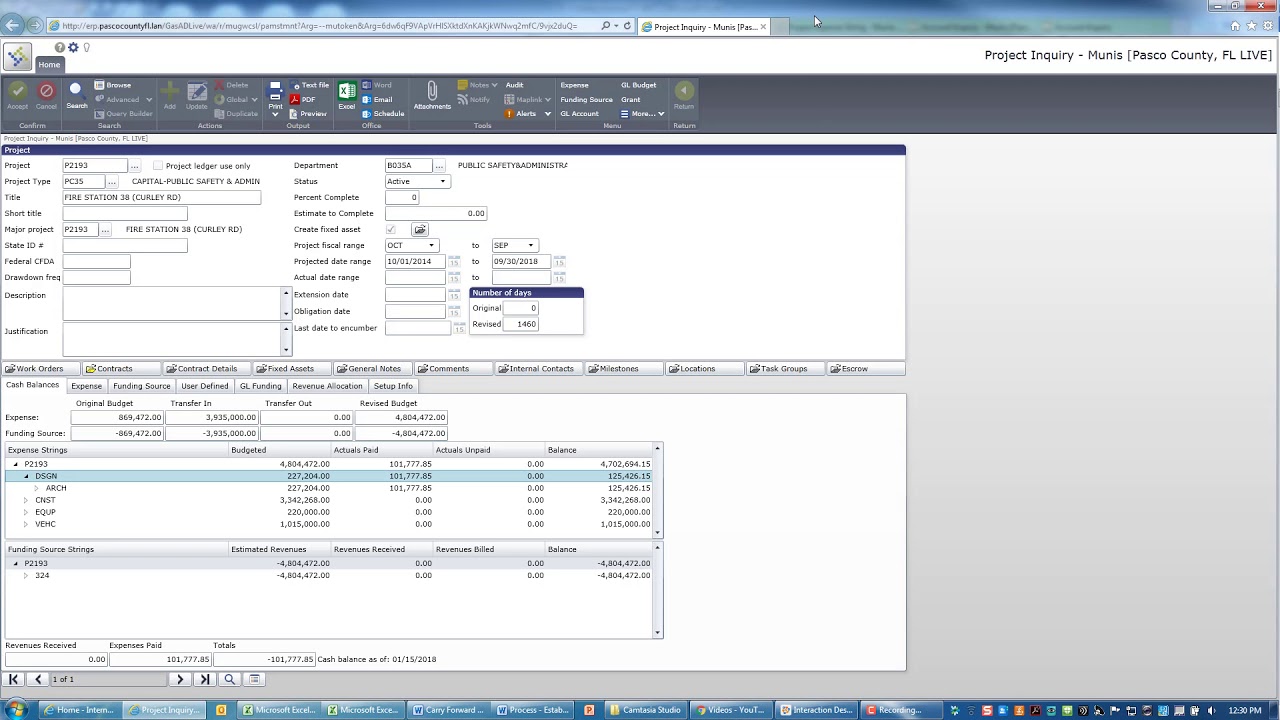Open the Department lookup ellipsis button

tap(439, 165)
